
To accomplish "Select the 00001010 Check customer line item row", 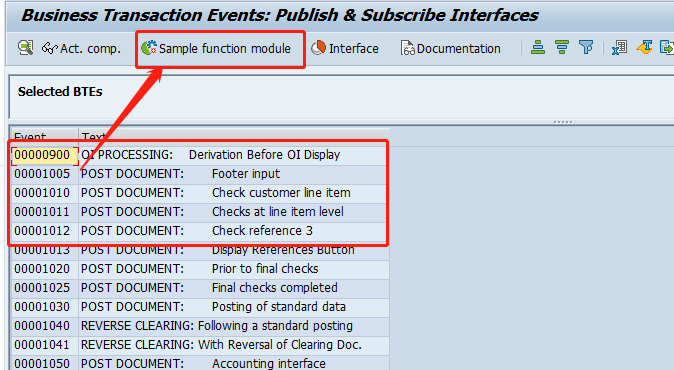I will coord(199,193).
